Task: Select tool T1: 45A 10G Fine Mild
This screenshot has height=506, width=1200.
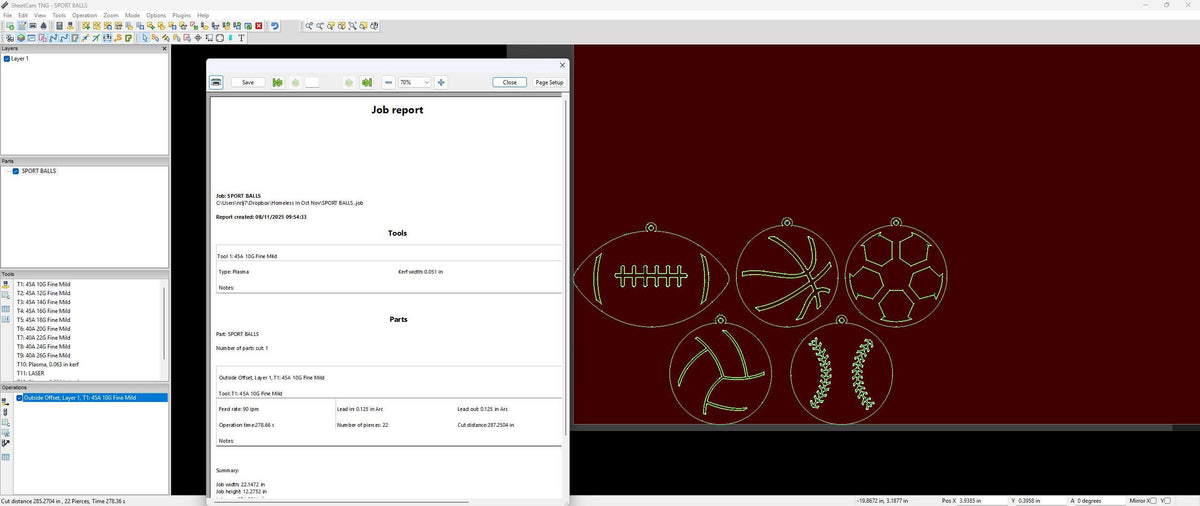Action: pos(43,284)
